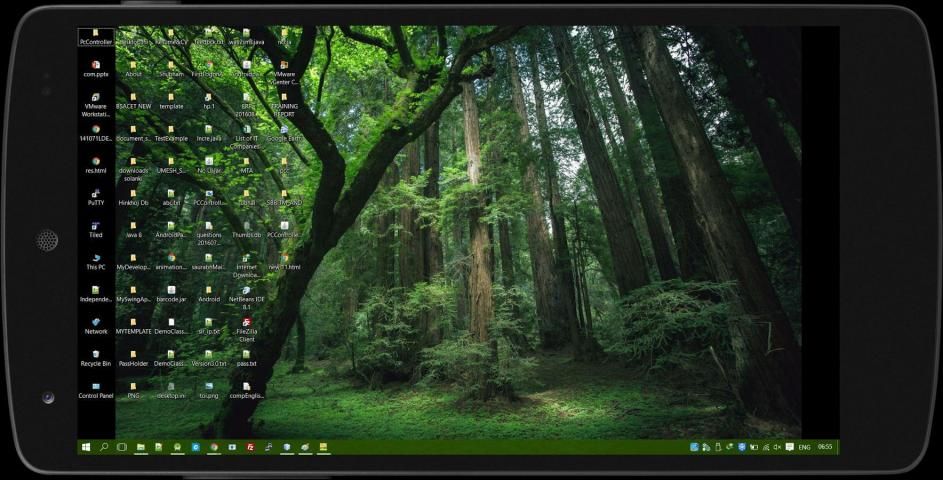
Task: Open the Network desktop icon
Action: (x=95, y=323)
